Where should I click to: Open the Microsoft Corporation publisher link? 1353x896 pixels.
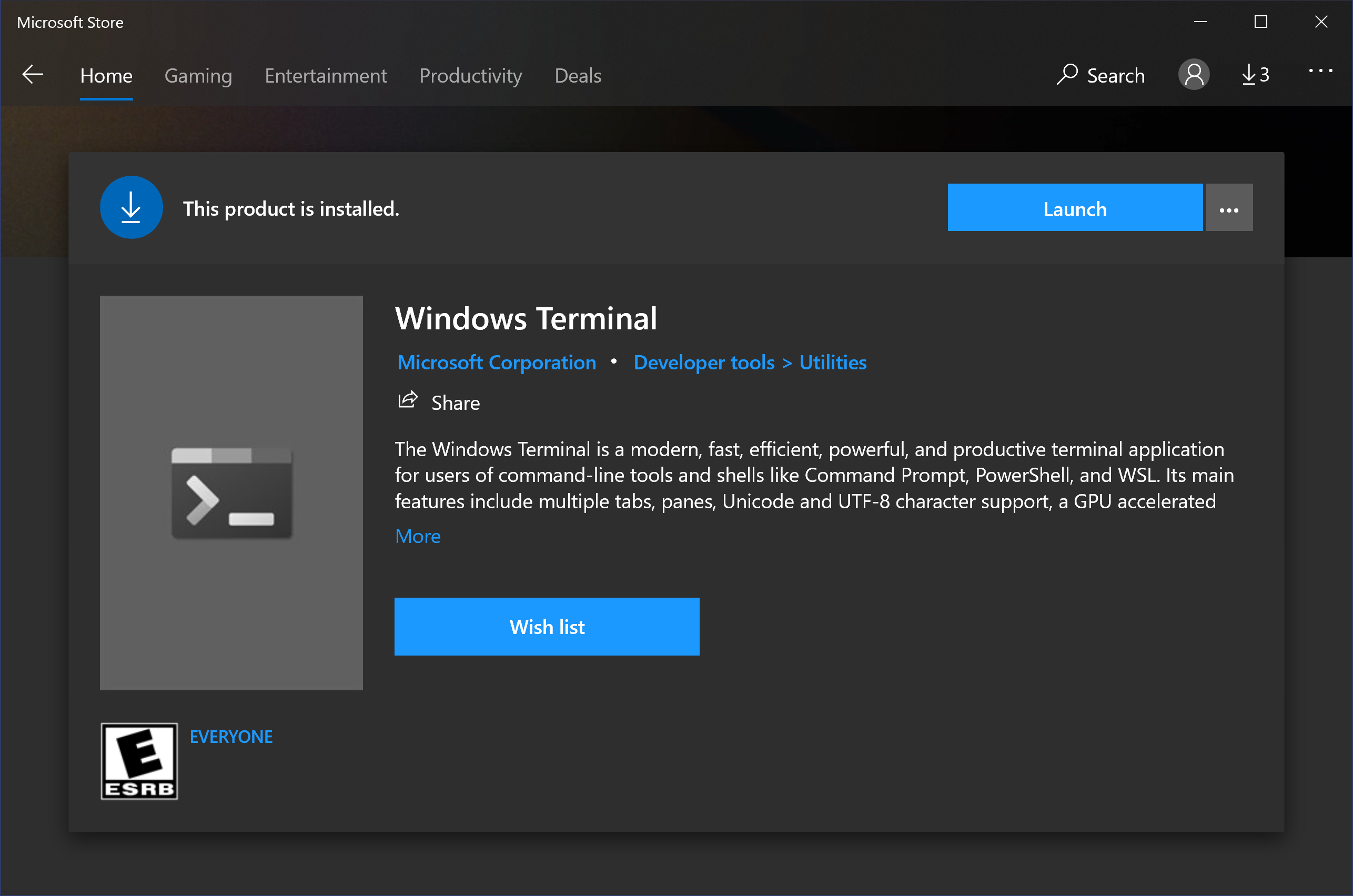[497, 363]
